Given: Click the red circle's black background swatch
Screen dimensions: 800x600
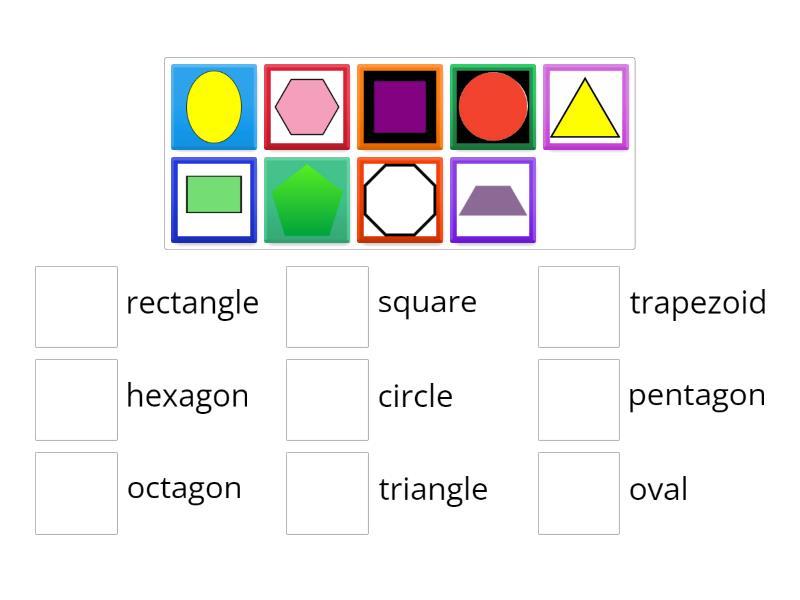Looking at the screenshot, I should 460,75.
